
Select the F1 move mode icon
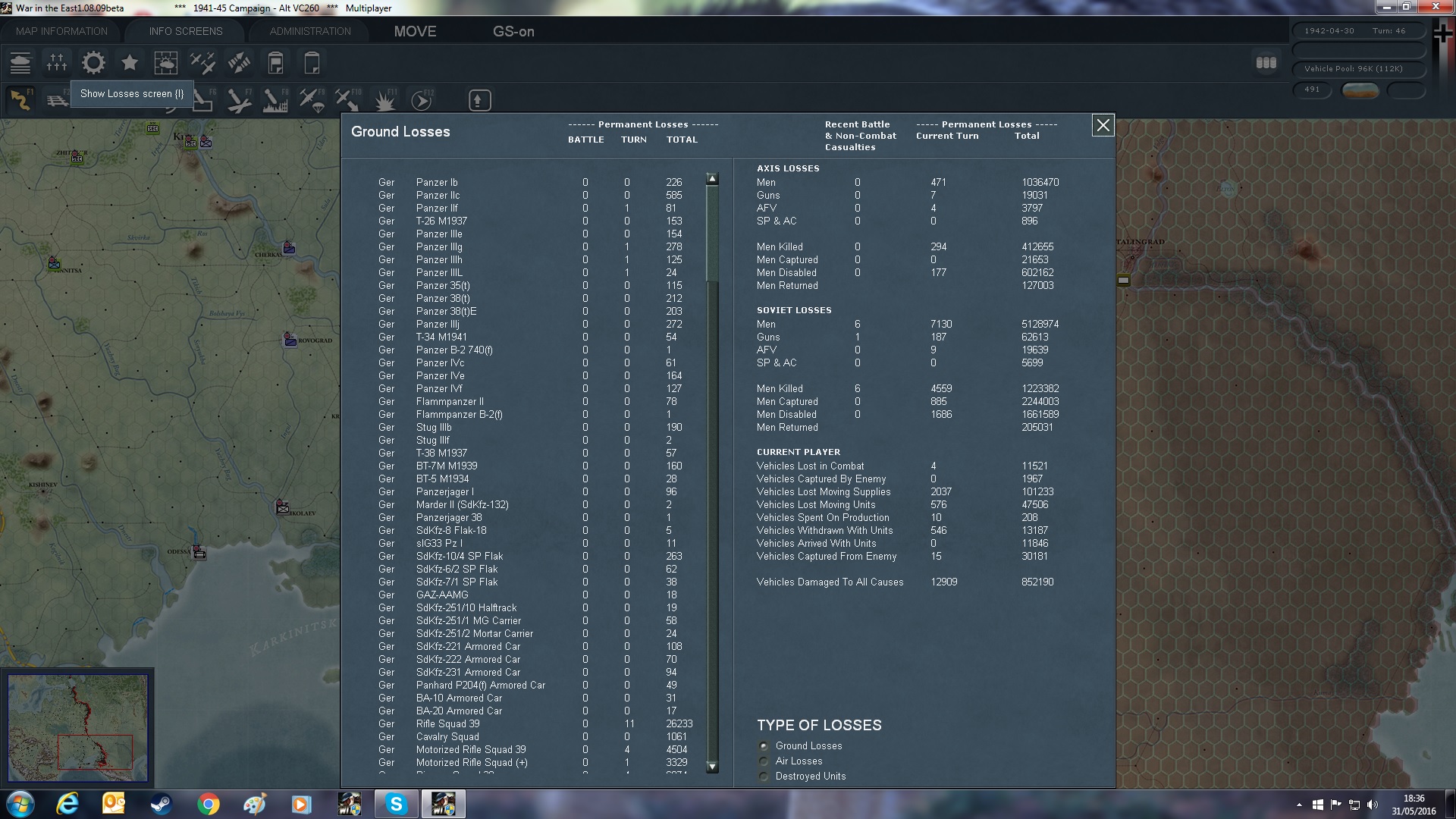click(20, 100)
